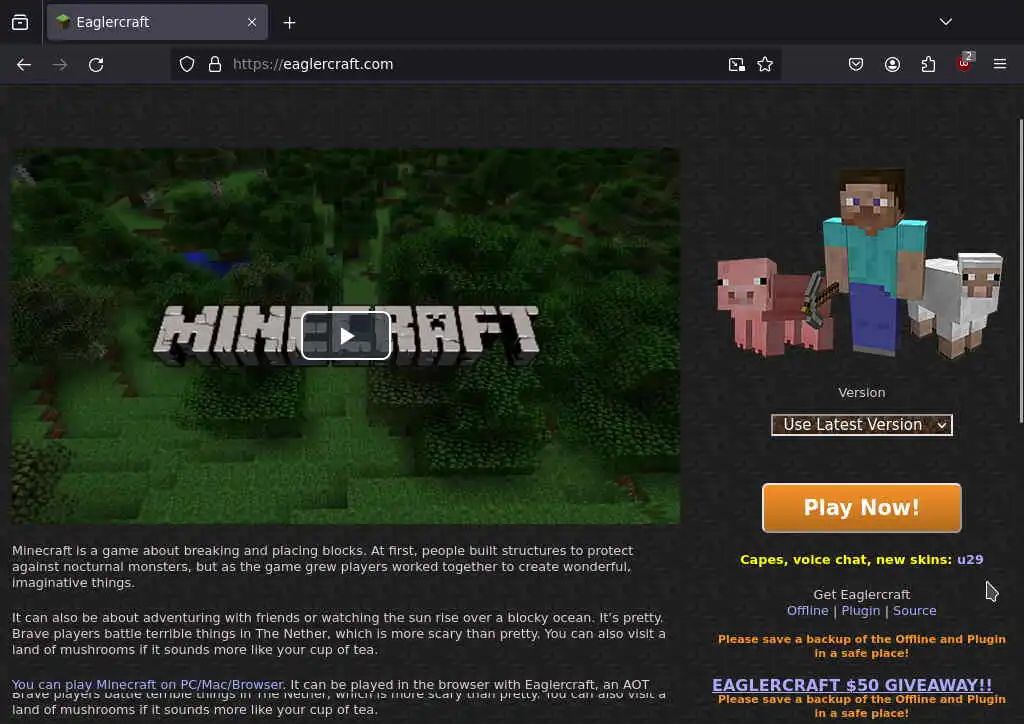Click the Play Now! button
The height and width of the screenshot is (724, 1024).
861,508
